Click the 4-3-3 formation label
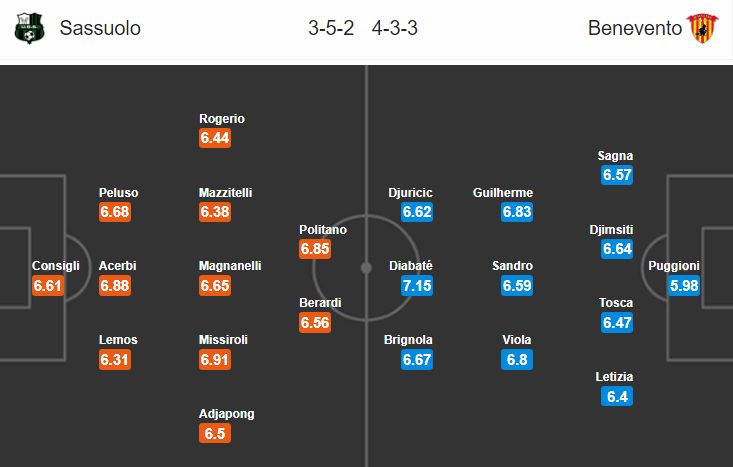The width and height of the screenshot is (733, 467). pos(395,28)
